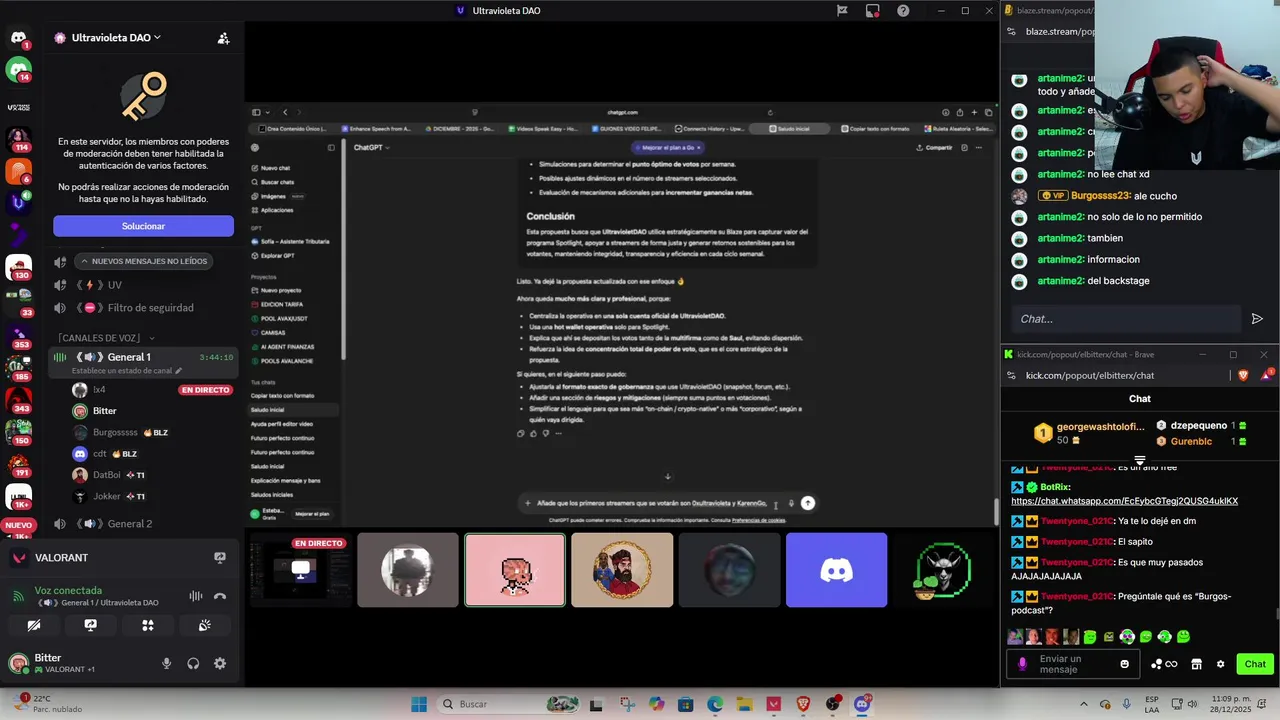Open the Kick chat shop icon
Viewport: 1280px width, 720px height.
click(1196, 664)
